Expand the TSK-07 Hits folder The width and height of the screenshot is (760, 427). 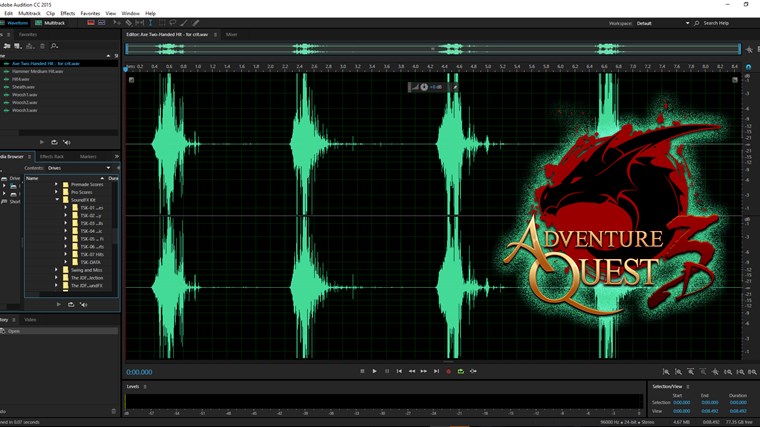coord(65,254)
